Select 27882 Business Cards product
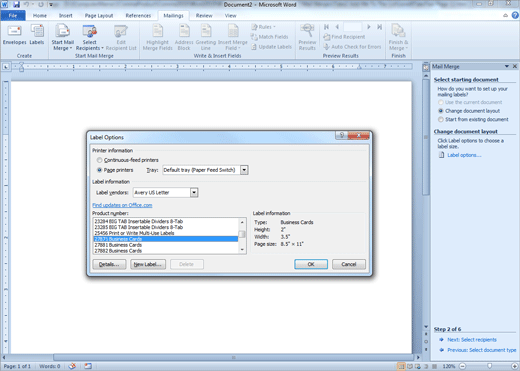 (x=166, y=251)
